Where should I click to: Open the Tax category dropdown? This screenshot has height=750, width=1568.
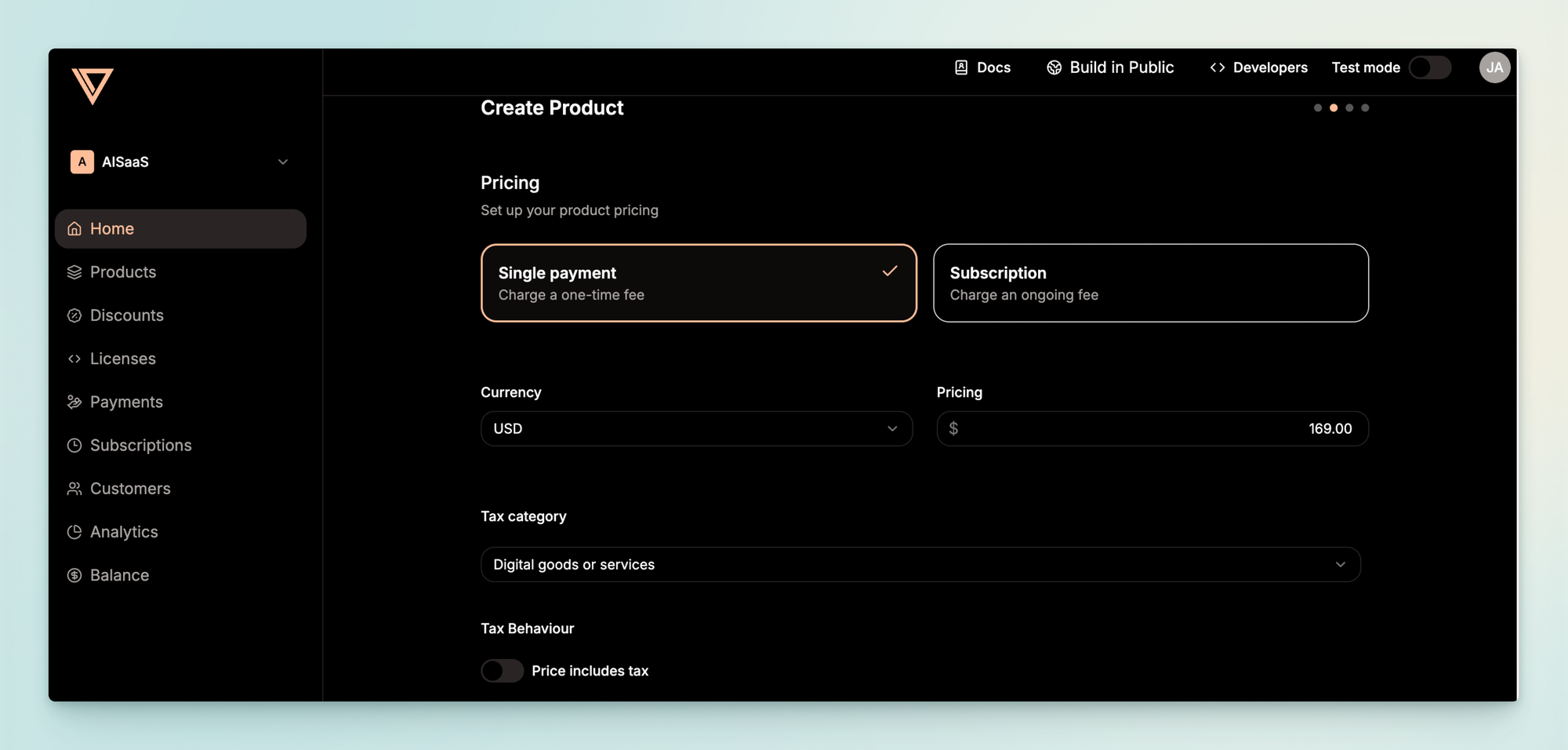(920, 564)
